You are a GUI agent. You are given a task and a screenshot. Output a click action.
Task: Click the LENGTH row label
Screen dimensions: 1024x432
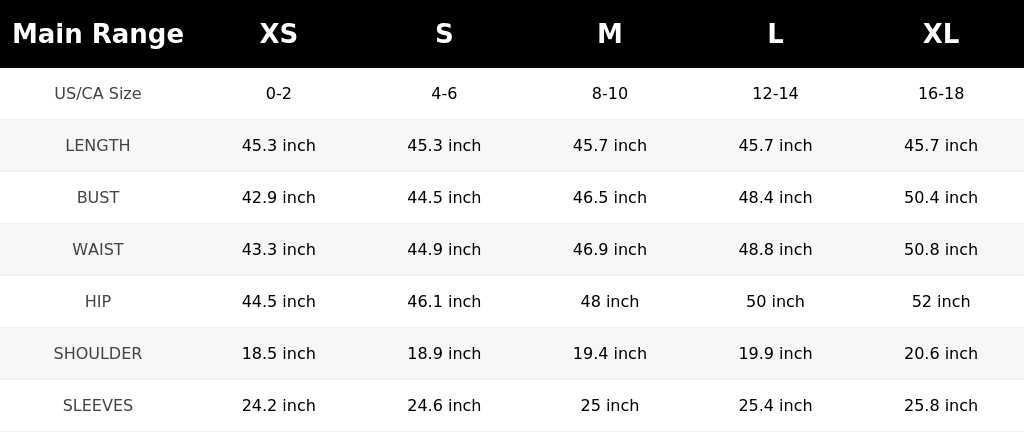[98, 146]
